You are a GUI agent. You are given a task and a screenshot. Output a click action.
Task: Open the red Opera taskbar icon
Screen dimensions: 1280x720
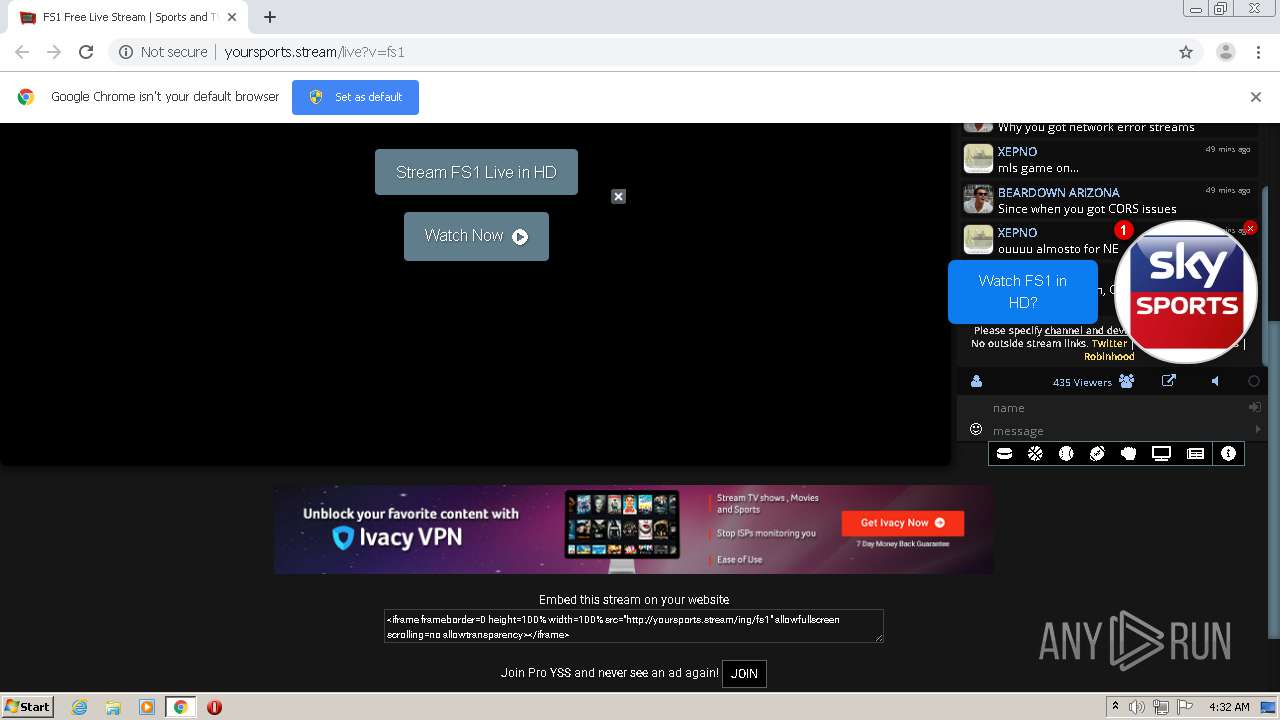[214, 707]
